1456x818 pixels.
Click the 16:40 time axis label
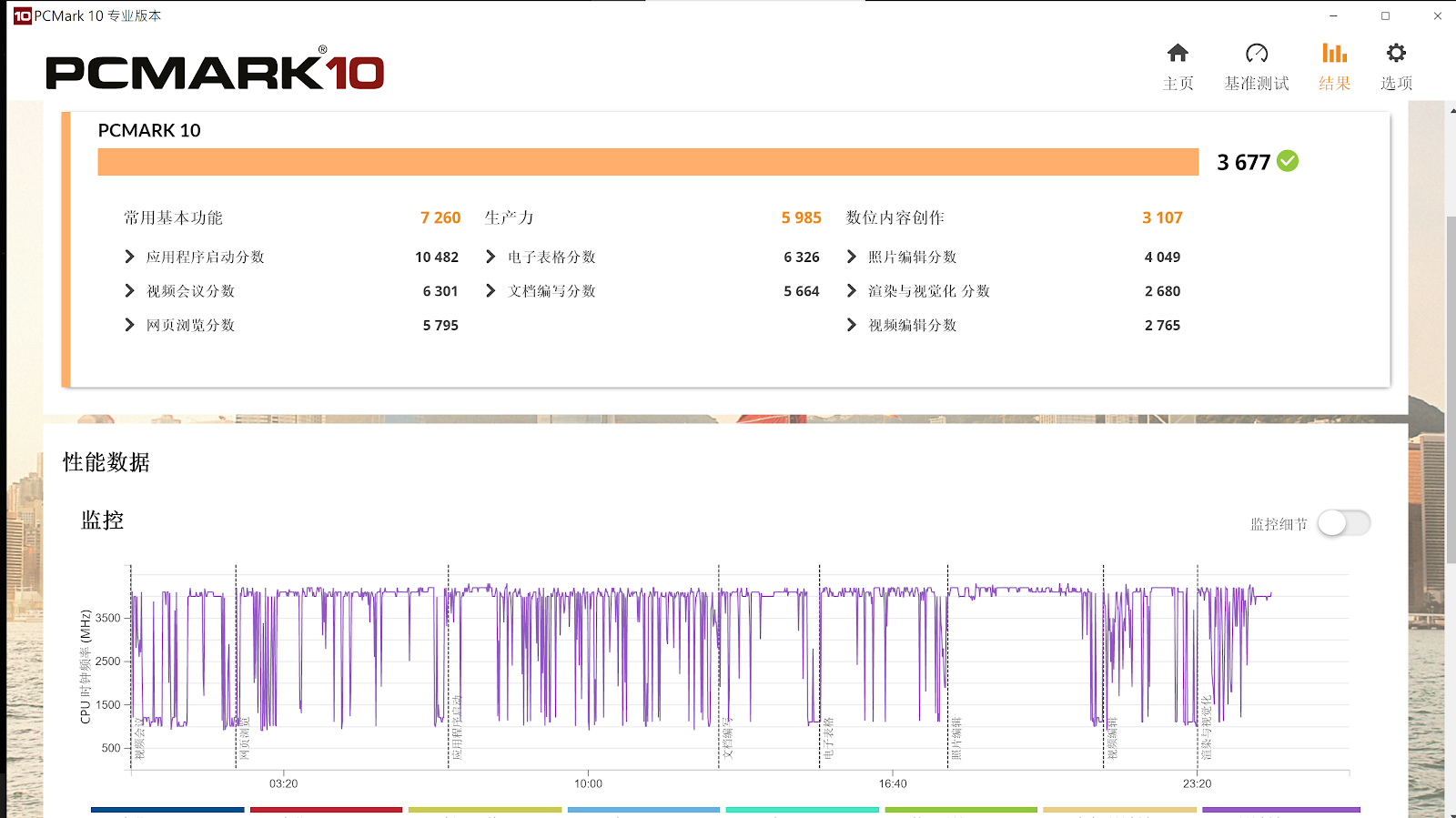click(x=893, y=783)
